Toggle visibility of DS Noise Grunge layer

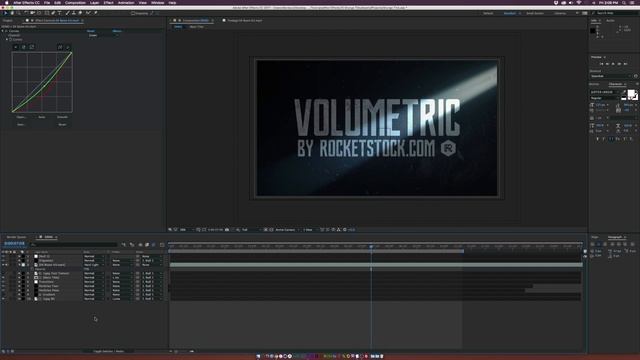(3, 265)
